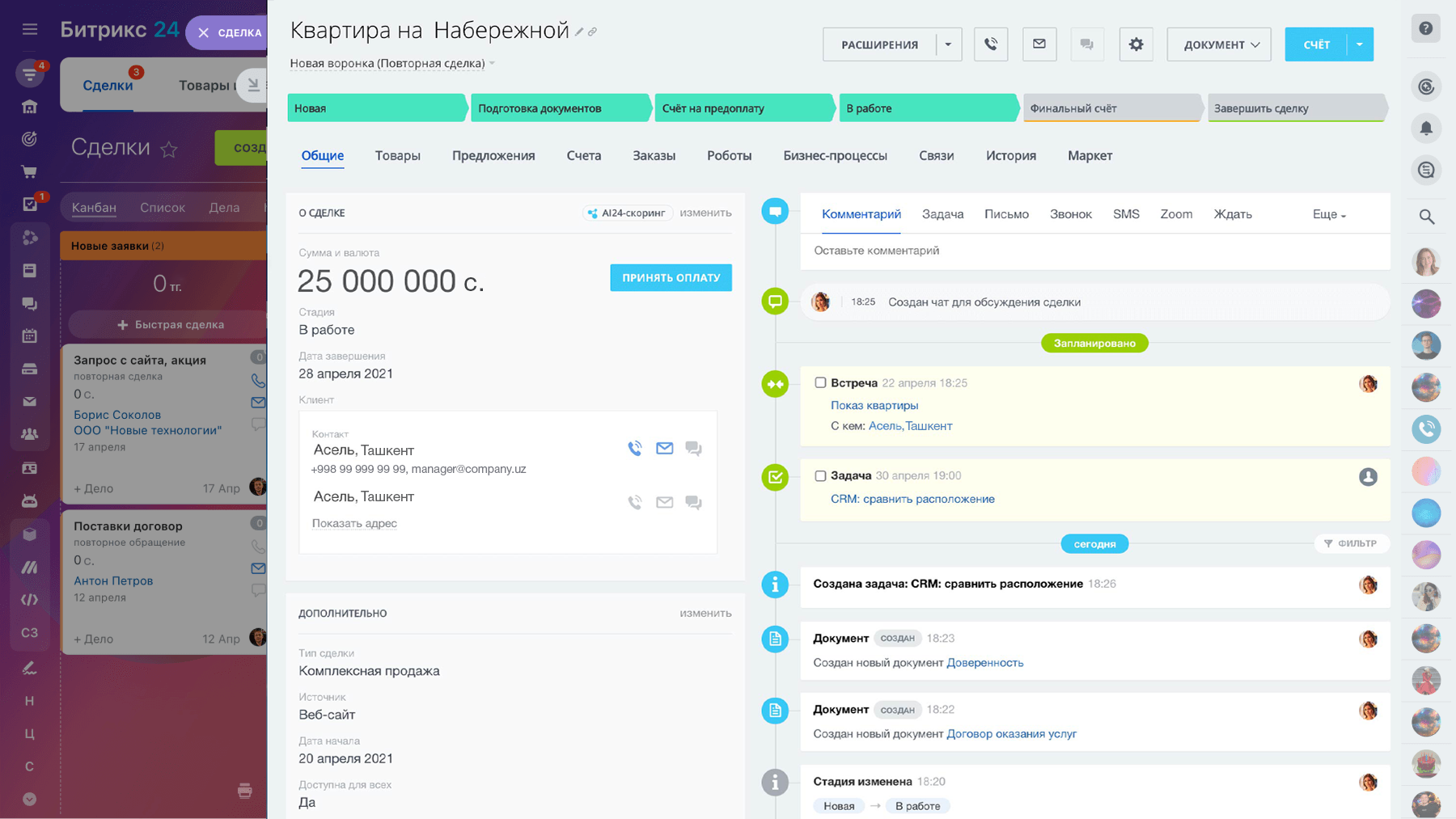
Task: Check the Задача task checkbox
Action: (820, 475)
